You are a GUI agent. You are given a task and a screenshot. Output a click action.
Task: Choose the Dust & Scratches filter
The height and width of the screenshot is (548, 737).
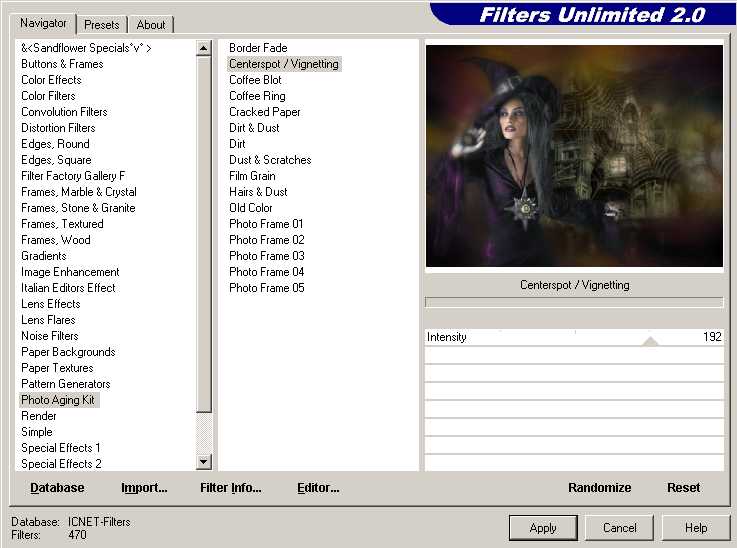[270, 160]
